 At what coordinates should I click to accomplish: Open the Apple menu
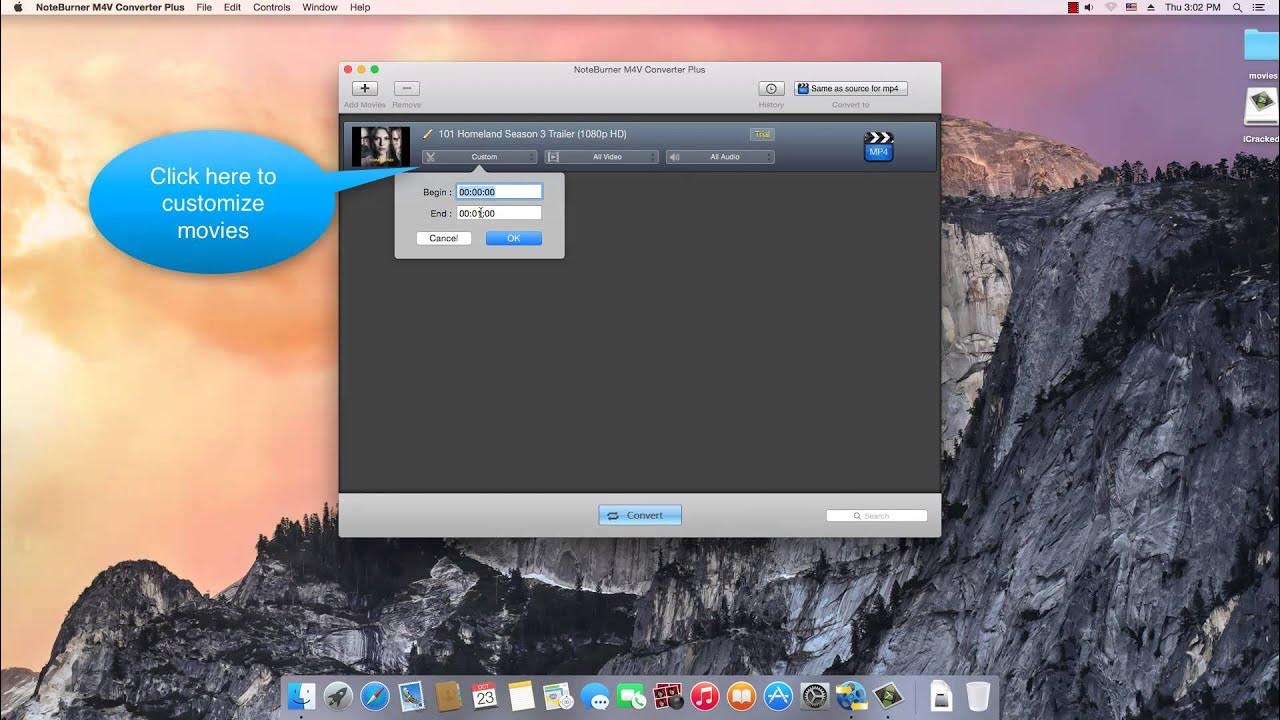pos(18,7)
